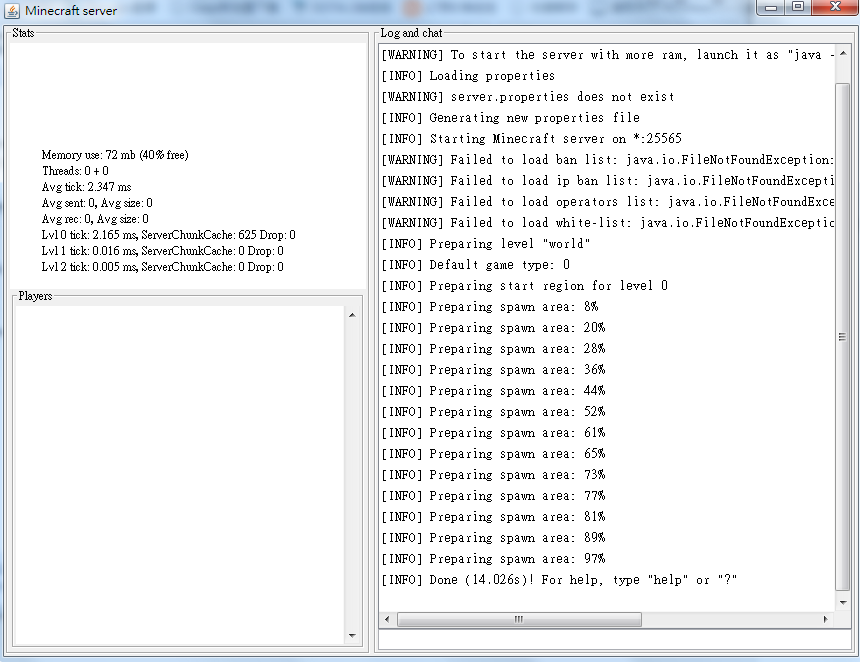Click the 'Failed to load ip ban list' warning
This screenshot has width=860, height=662.
tap(607, 180)
